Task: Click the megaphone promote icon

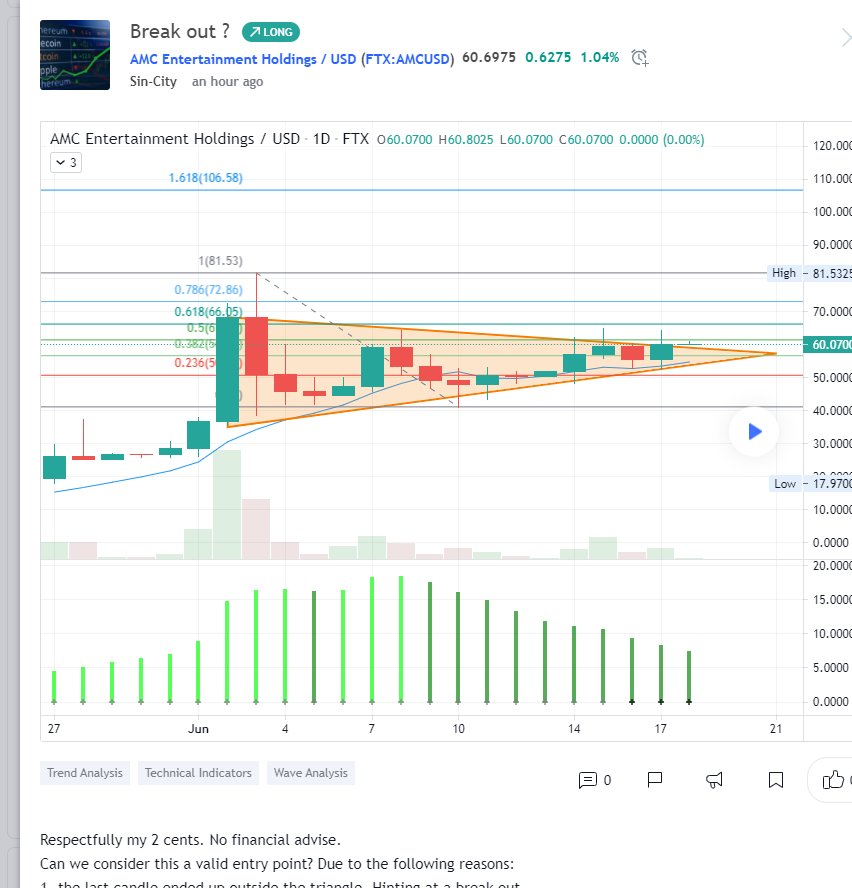Action: tap(715, 780)
